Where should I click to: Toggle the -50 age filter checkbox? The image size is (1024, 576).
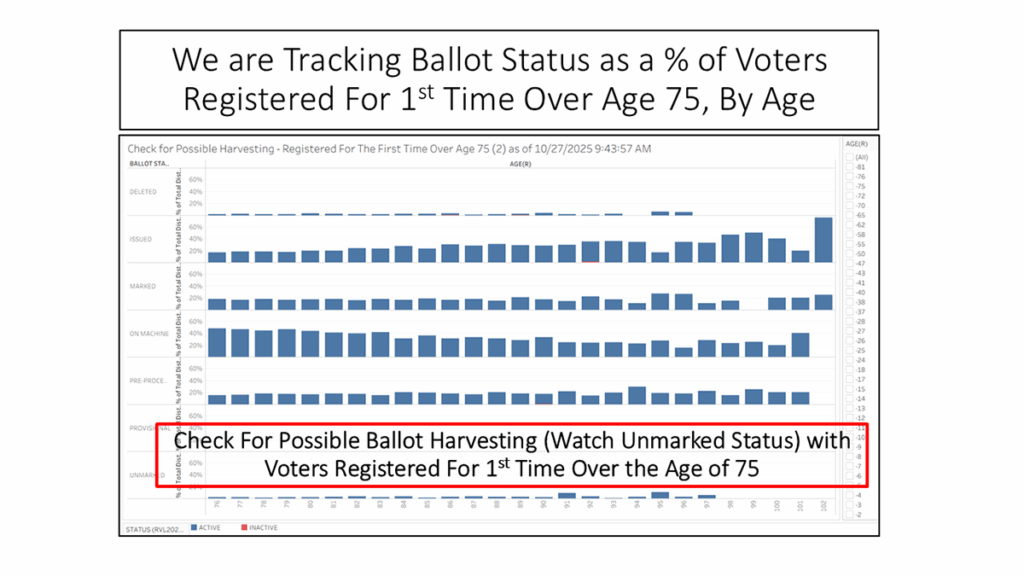point(849,254)
